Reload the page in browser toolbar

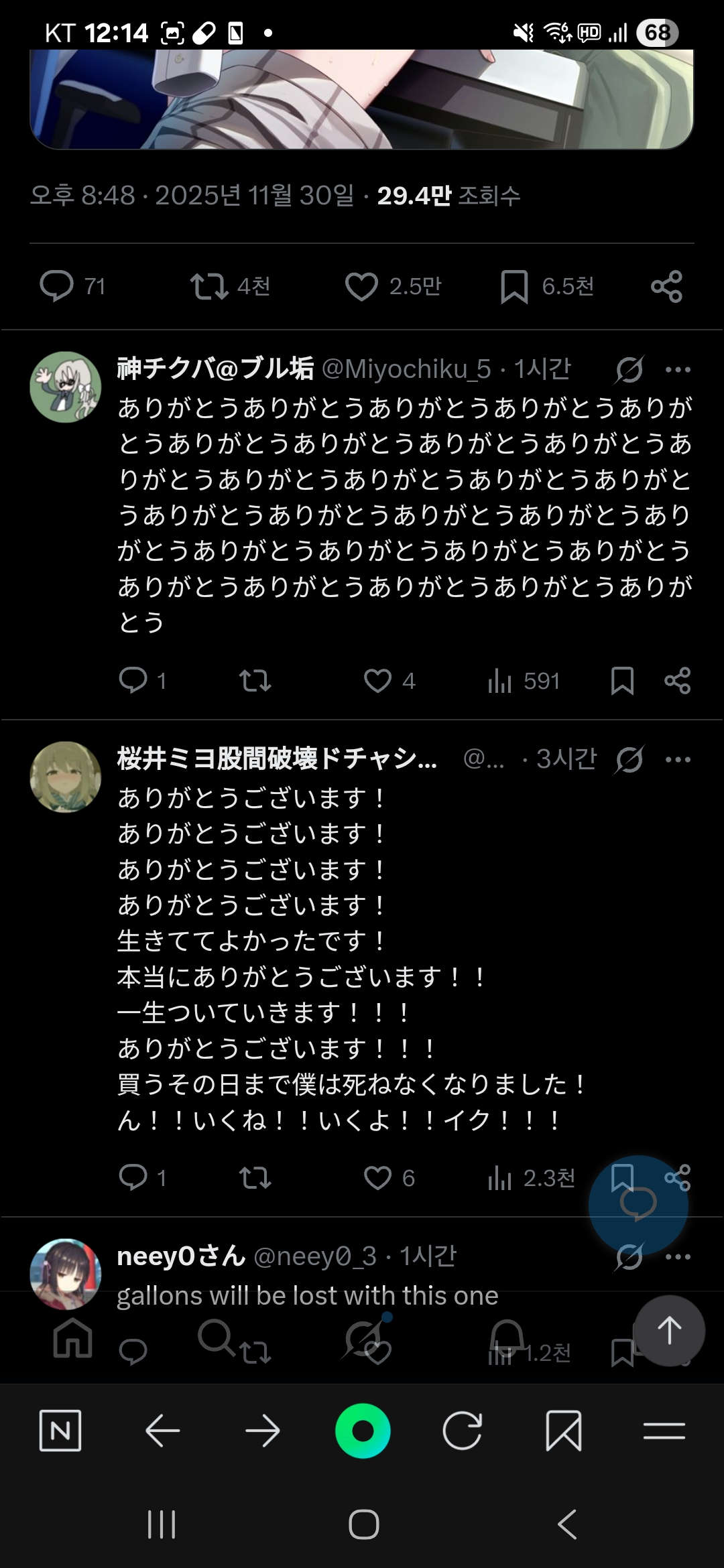(463, 1431)
